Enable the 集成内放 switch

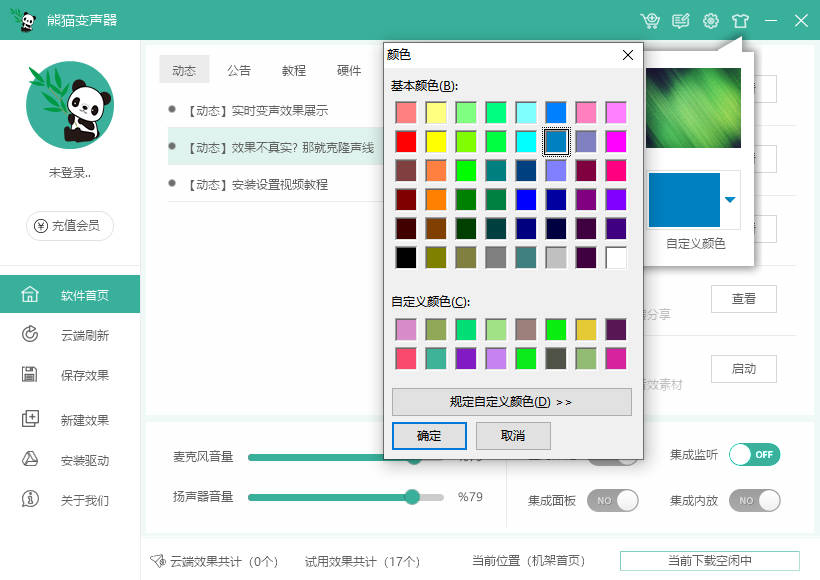pyautogui.click(x=754, y=500)
